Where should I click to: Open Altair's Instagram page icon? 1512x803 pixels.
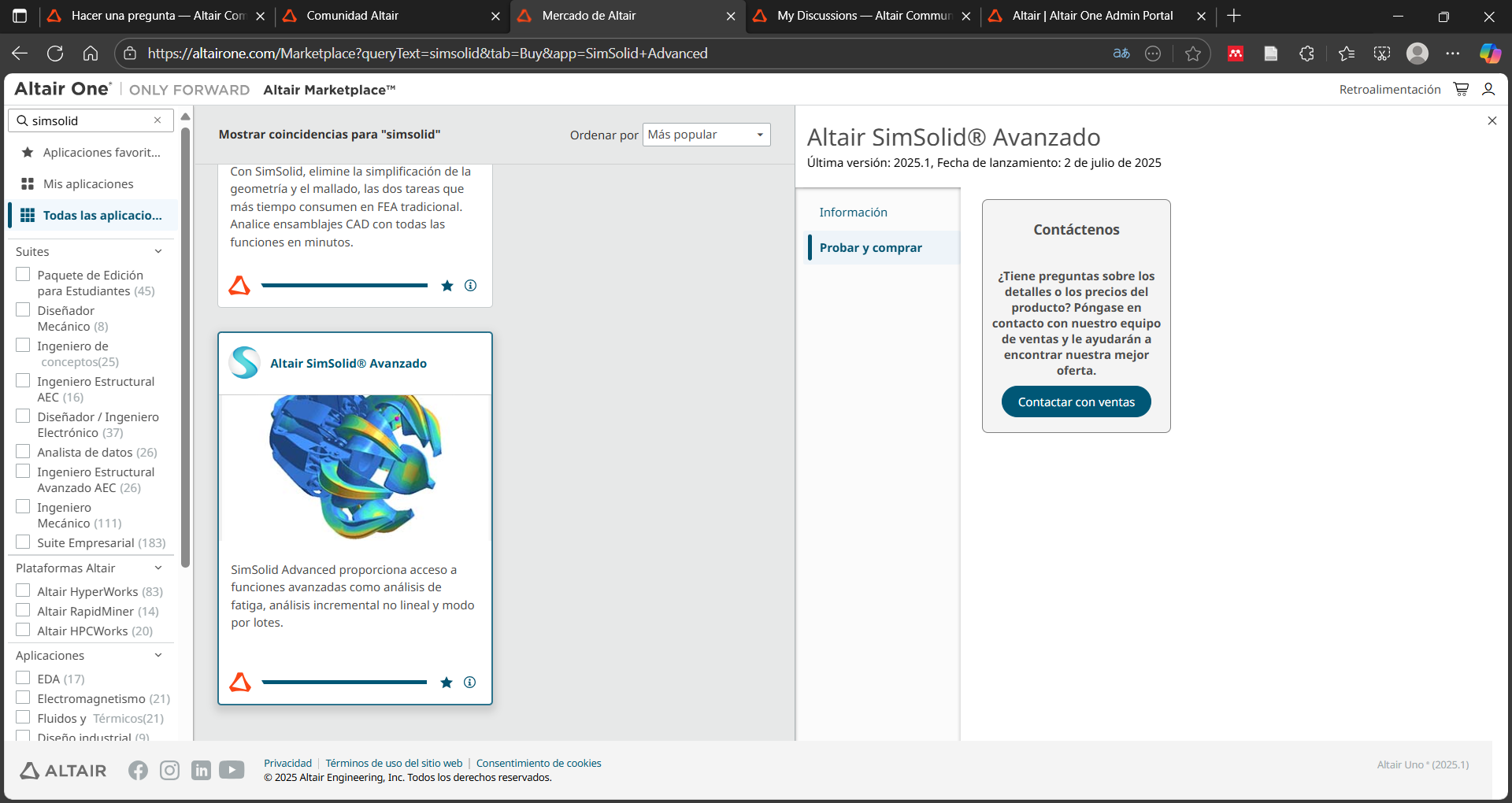tap(169, 770)
